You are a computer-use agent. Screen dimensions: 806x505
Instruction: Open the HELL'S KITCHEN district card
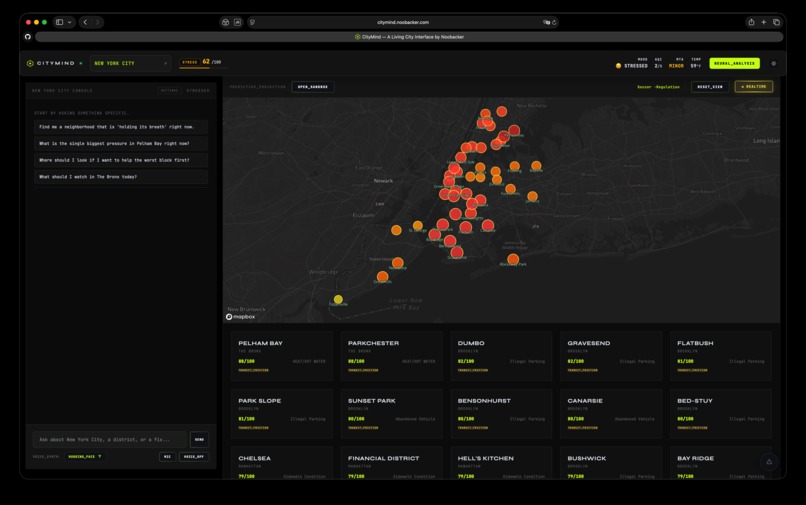coord(501,463)
